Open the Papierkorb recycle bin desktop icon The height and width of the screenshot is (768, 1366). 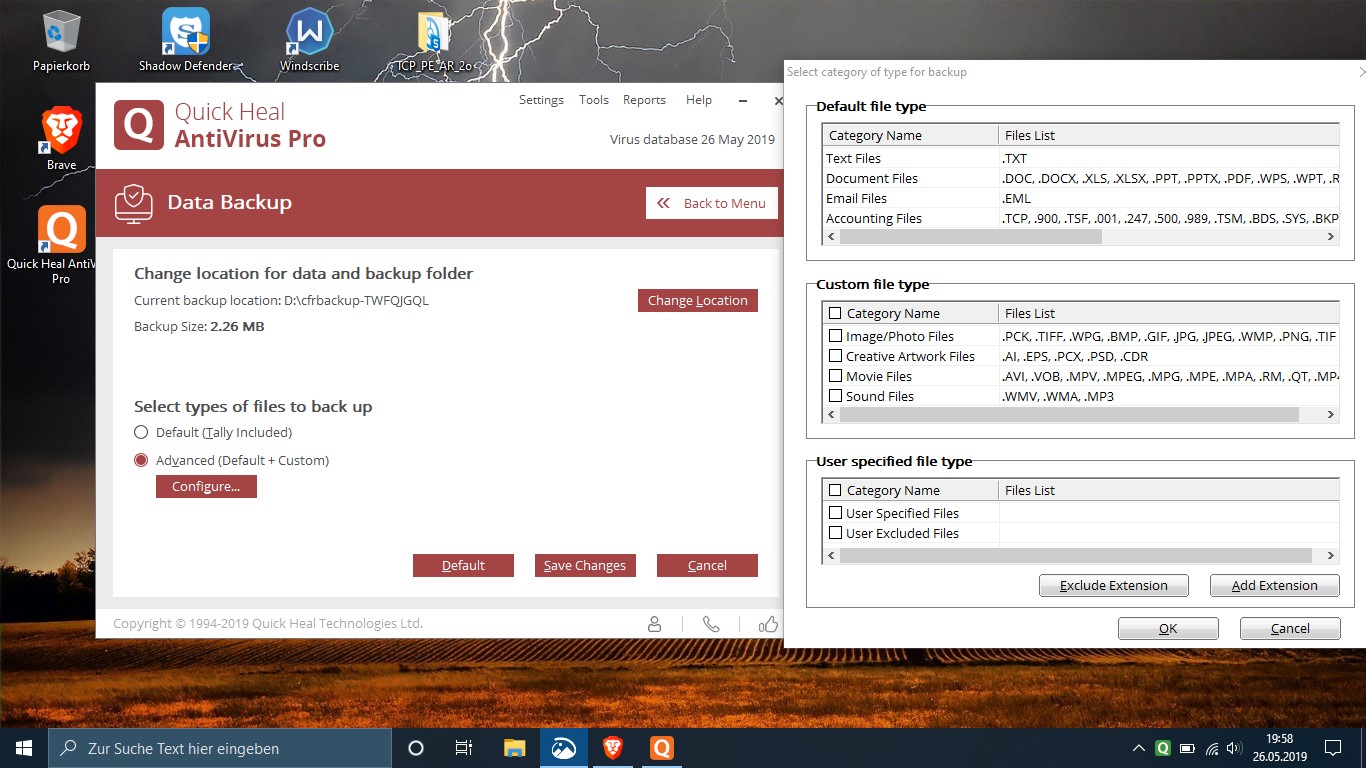click(x=61, y=40)
